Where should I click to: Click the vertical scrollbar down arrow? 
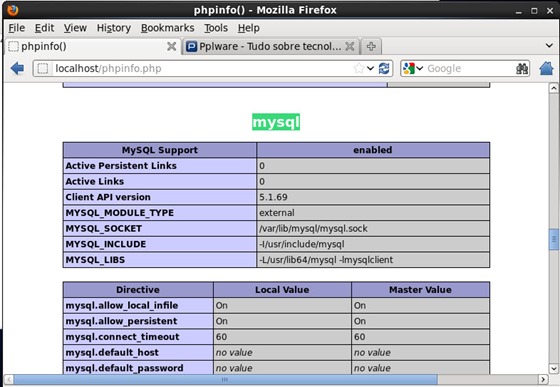[554, 368]
